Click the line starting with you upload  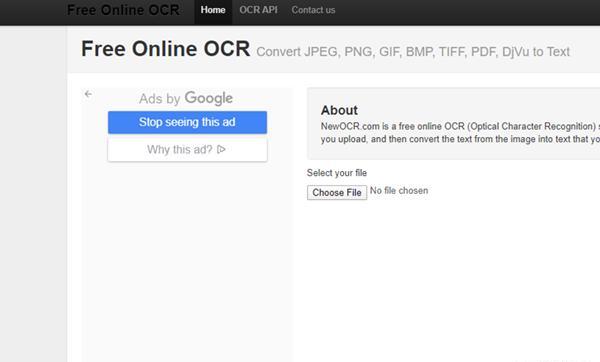click(x=460, y=139)
